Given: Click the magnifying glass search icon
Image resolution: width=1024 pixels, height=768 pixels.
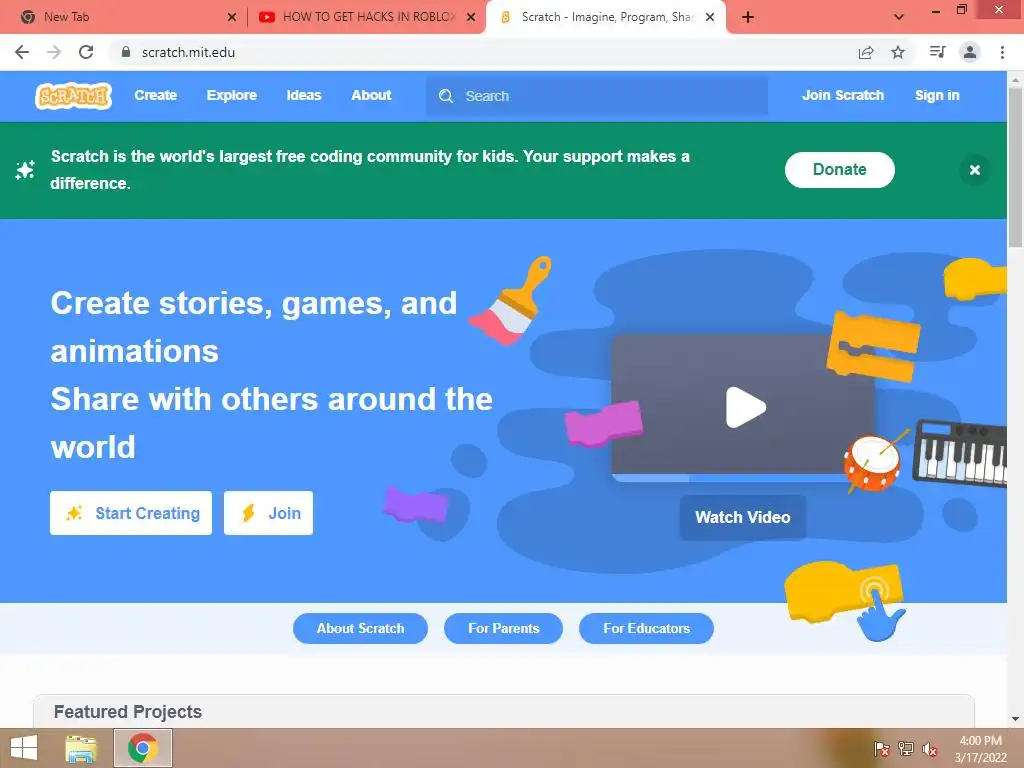Looking at the screenshot, I should pos(446,96).
